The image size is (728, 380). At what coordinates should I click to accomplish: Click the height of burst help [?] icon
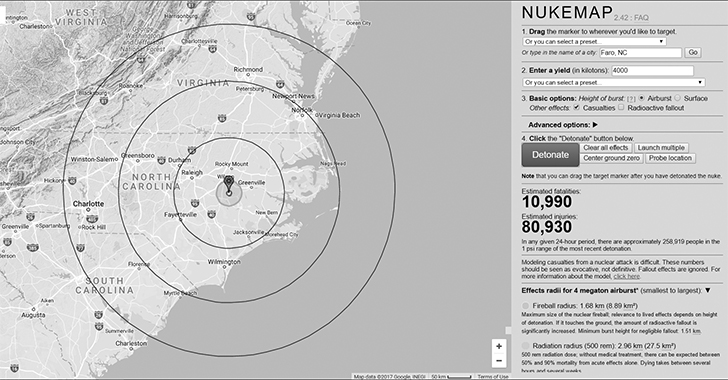point(631,99)
